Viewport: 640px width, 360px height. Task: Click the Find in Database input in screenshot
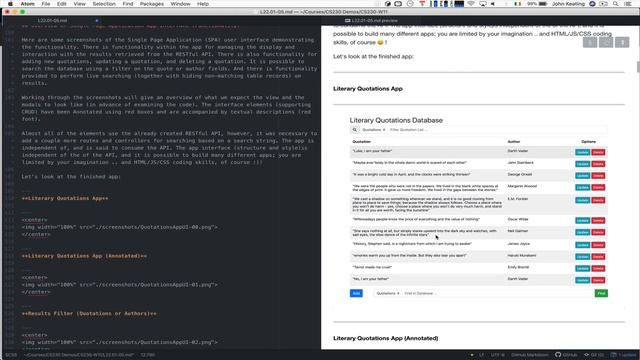pyautogui.click(x=497, y=293)
